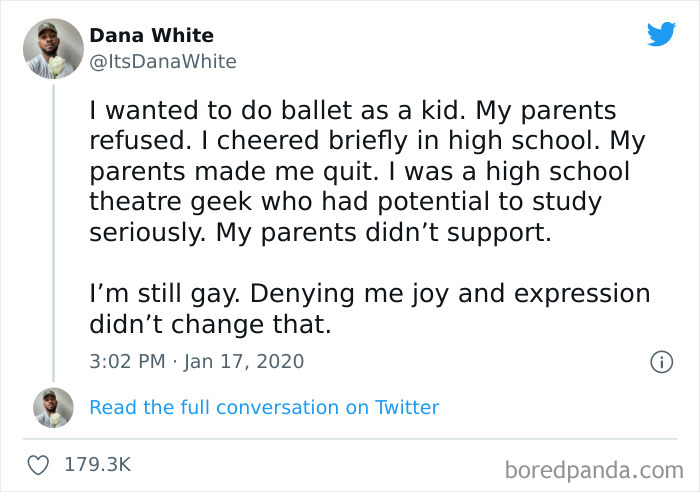Click the Twitter bird logo
This screenshot has height=492, width=700.
[661, 34]
